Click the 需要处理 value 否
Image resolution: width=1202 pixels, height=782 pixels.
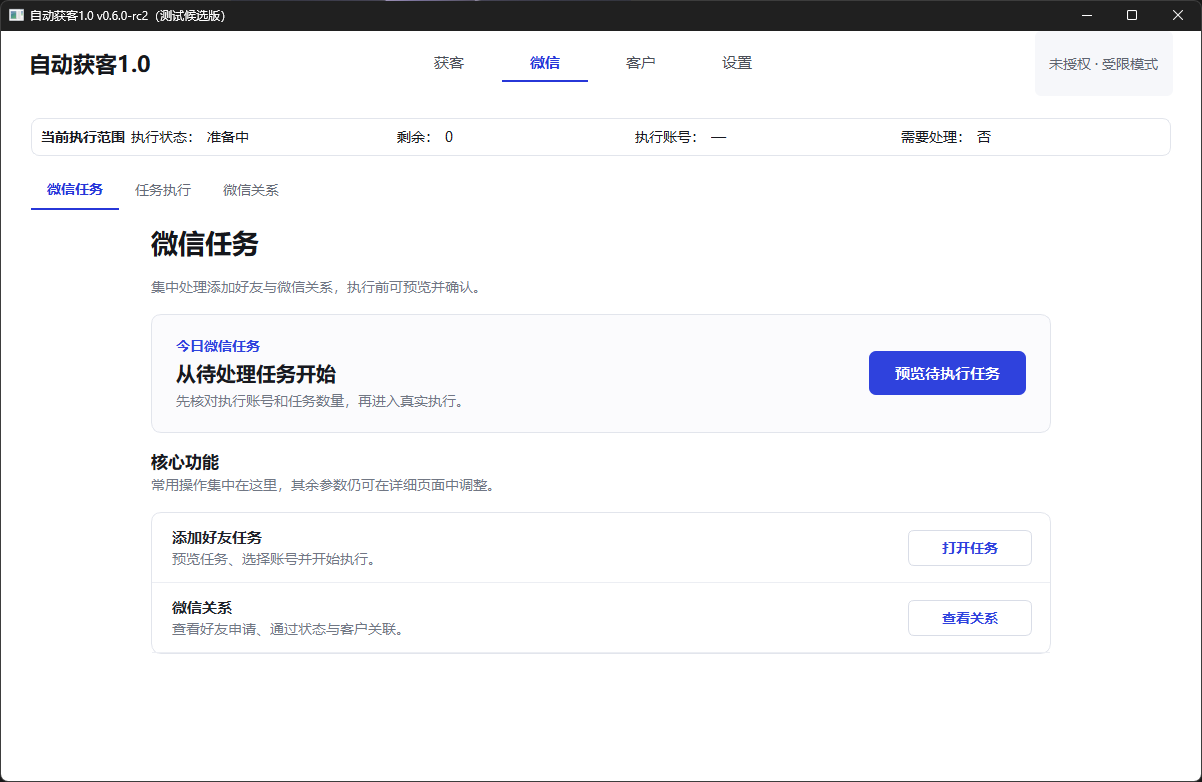click(984, 137)
